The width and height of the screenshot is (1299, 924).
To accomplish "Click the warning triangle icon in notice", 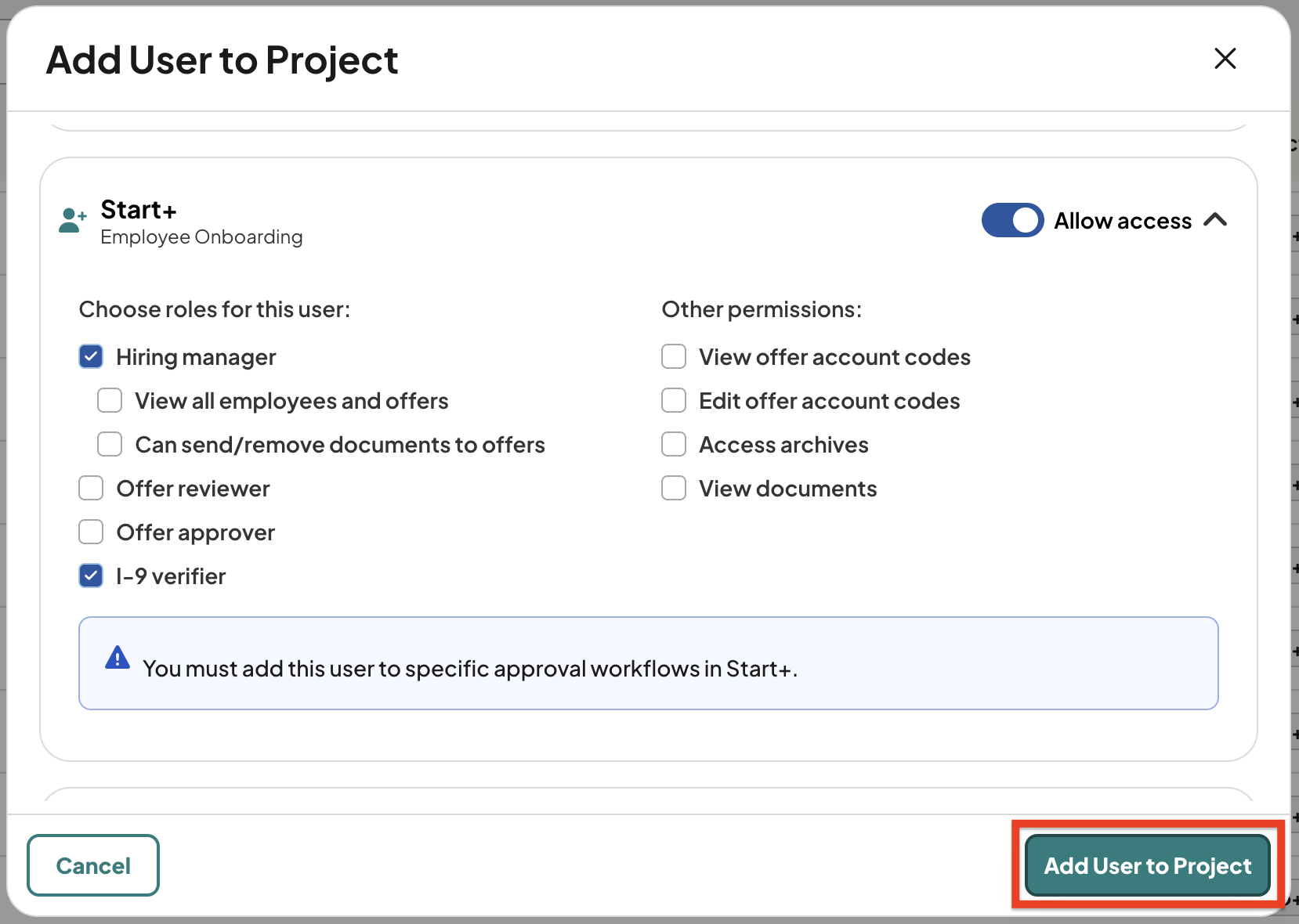I will coord(118,658).
